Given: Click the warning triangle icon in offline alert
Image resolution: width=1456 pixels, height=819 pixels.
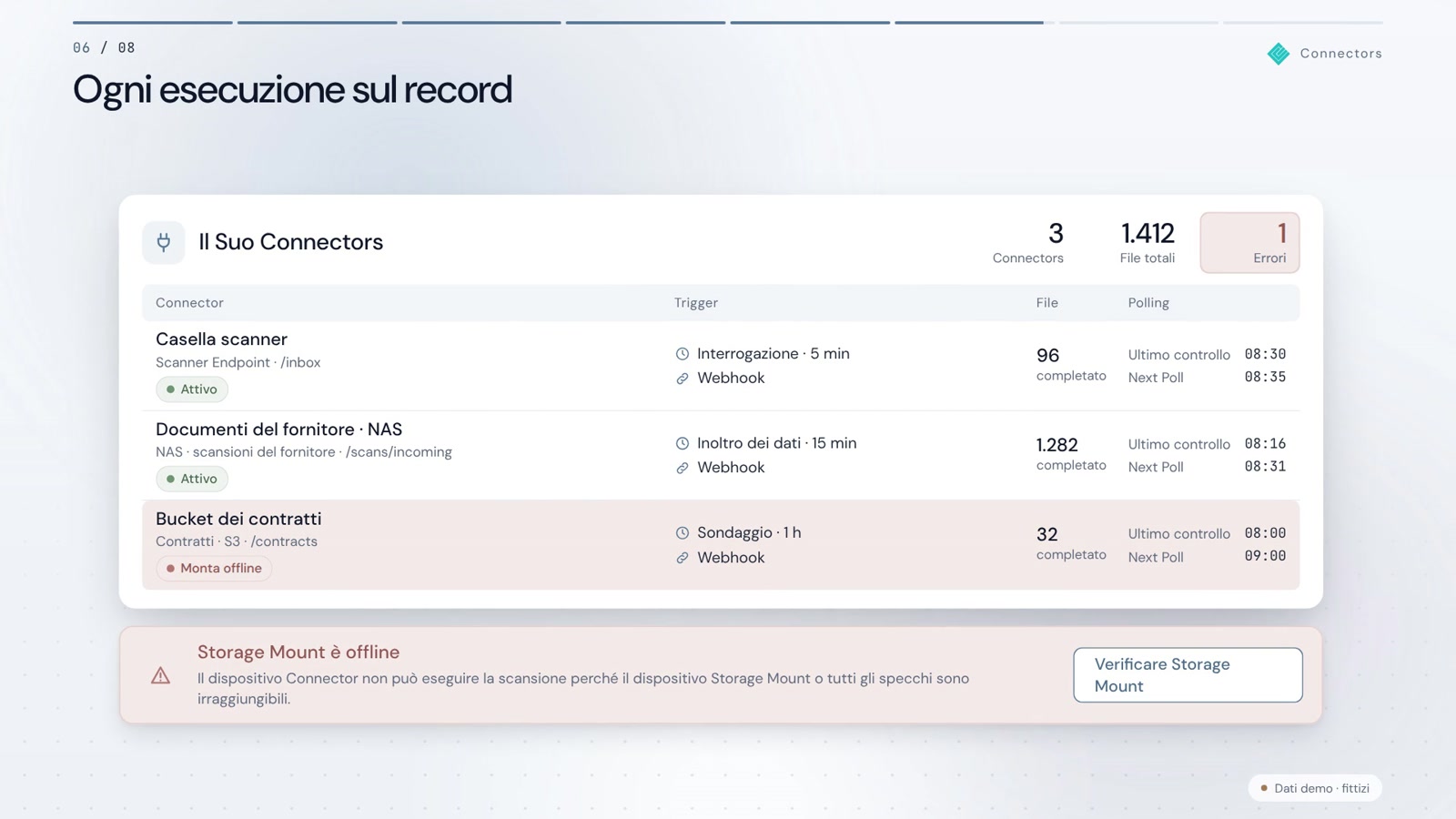Looking at the screenshot, I should (161, 675).
